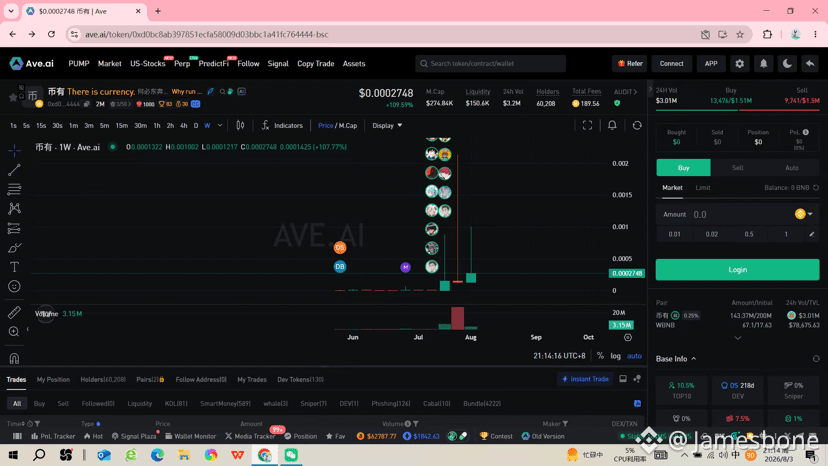Open site settings gear in header
Viewport: 828px width, 466px height.
(739, 63)
